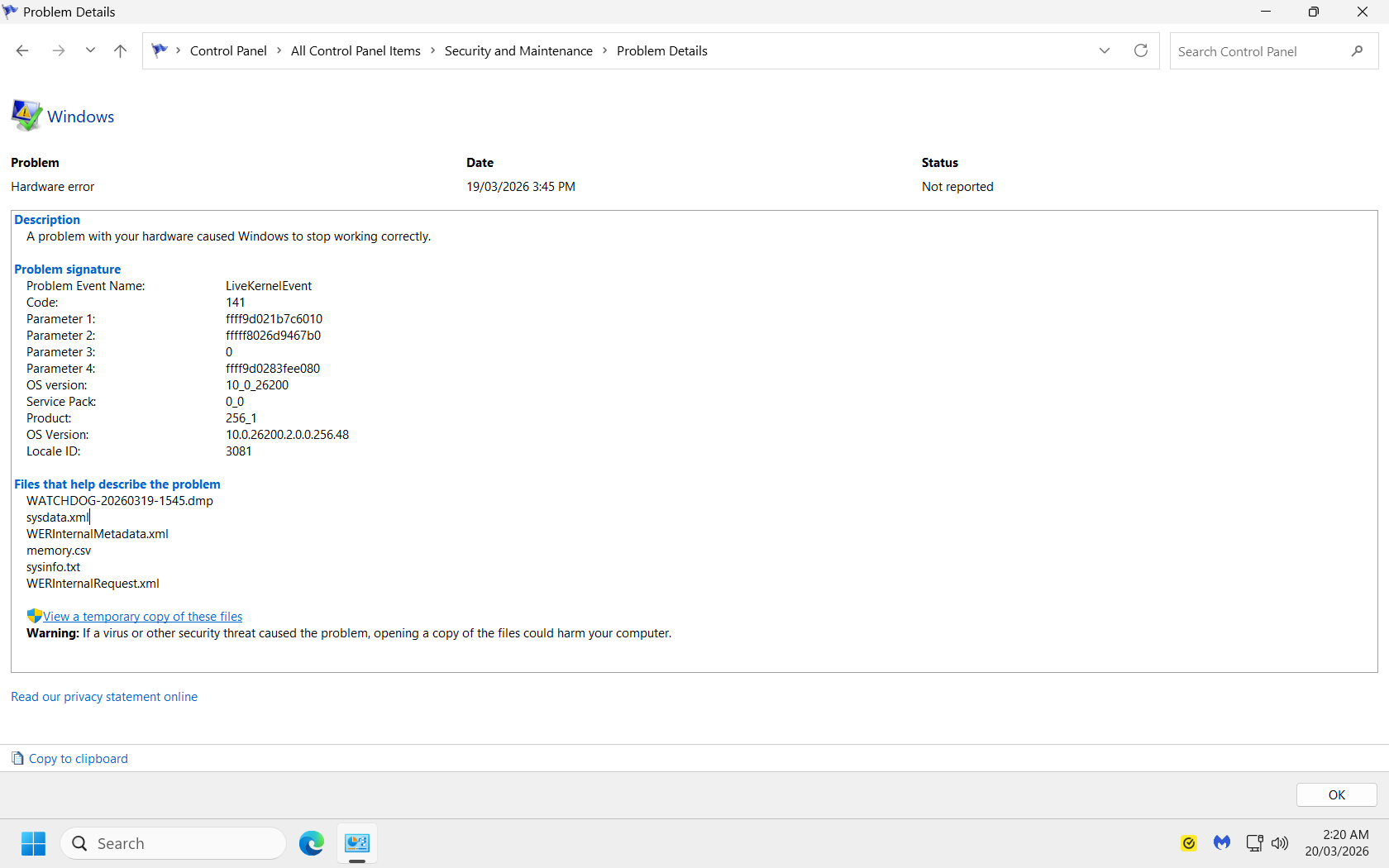Go back using the back arrow
Image resolution: width=1389 pixels, height=868 pixels.
pos(22,50)
